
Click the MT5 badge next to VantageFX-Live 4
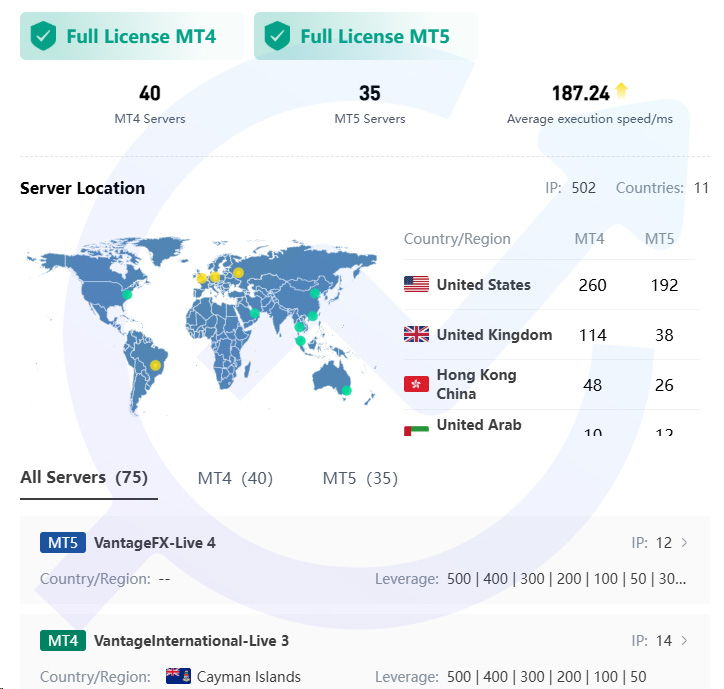pyautogui.click(x=63, y=543)
